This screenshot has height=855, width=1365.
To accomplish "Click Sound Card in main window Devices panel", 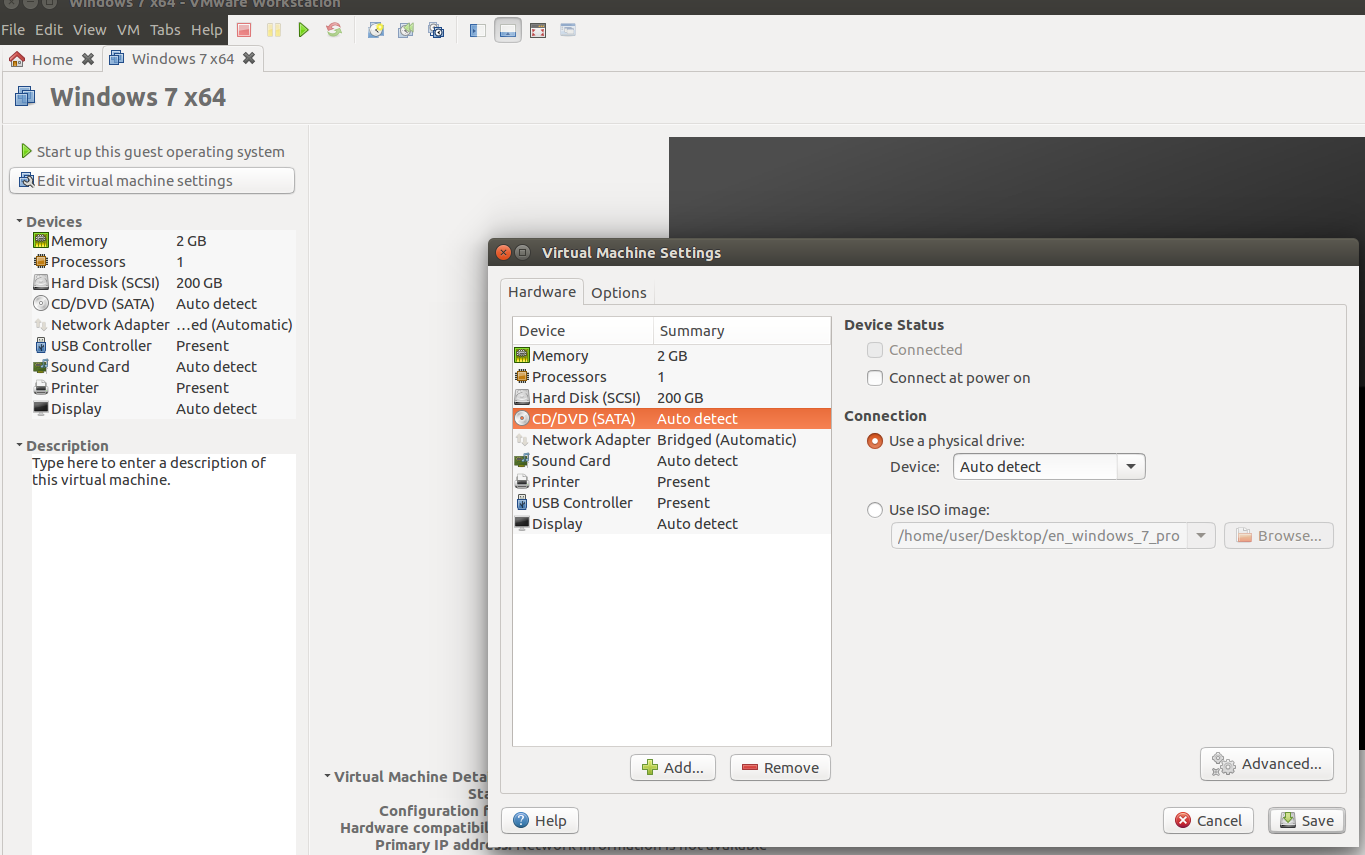I will [164, 367].
